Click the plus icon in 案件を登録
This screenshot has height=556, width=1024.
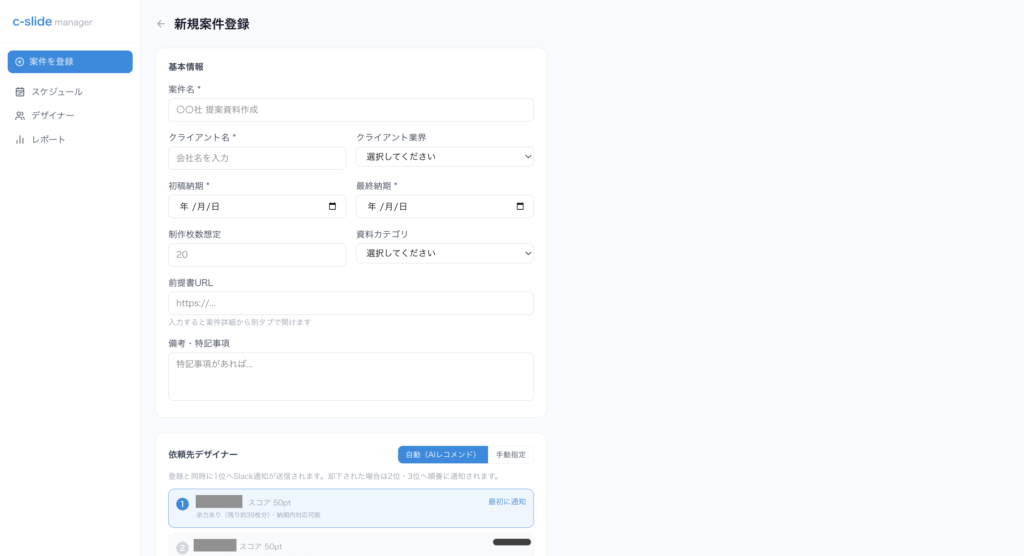pyautogui.click(x=20, y=62)
